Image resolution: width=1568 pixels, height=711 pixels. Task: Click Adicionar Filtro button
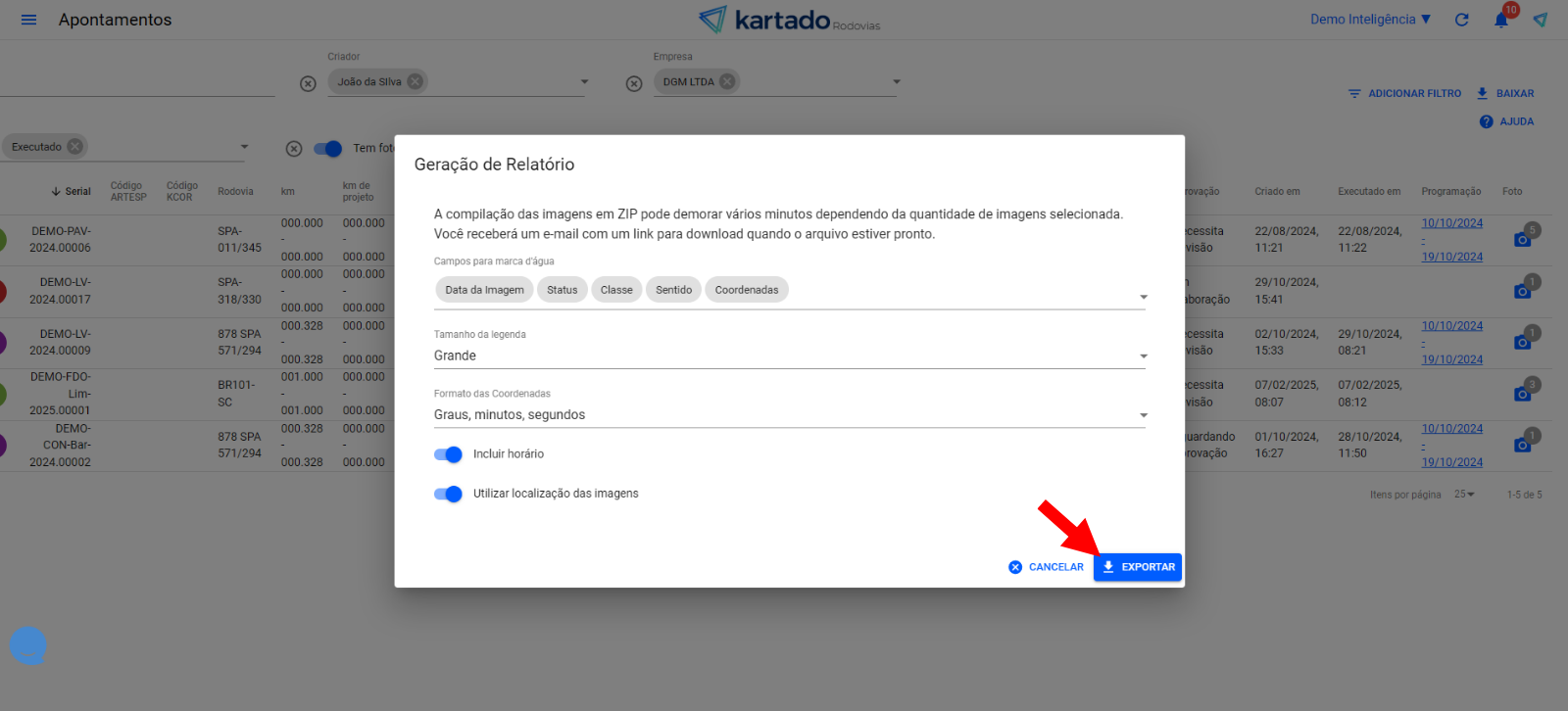[1404, 94]
